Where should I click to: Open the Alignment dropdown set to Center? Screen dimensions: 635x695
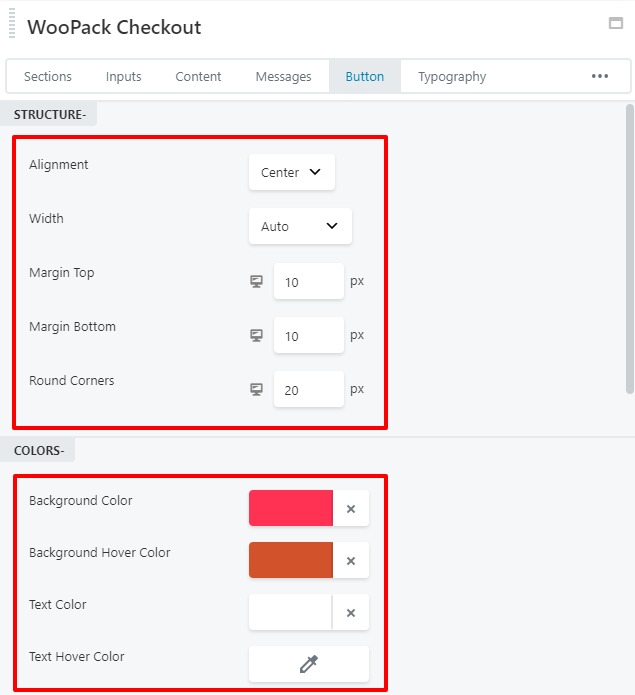(292, 172)
